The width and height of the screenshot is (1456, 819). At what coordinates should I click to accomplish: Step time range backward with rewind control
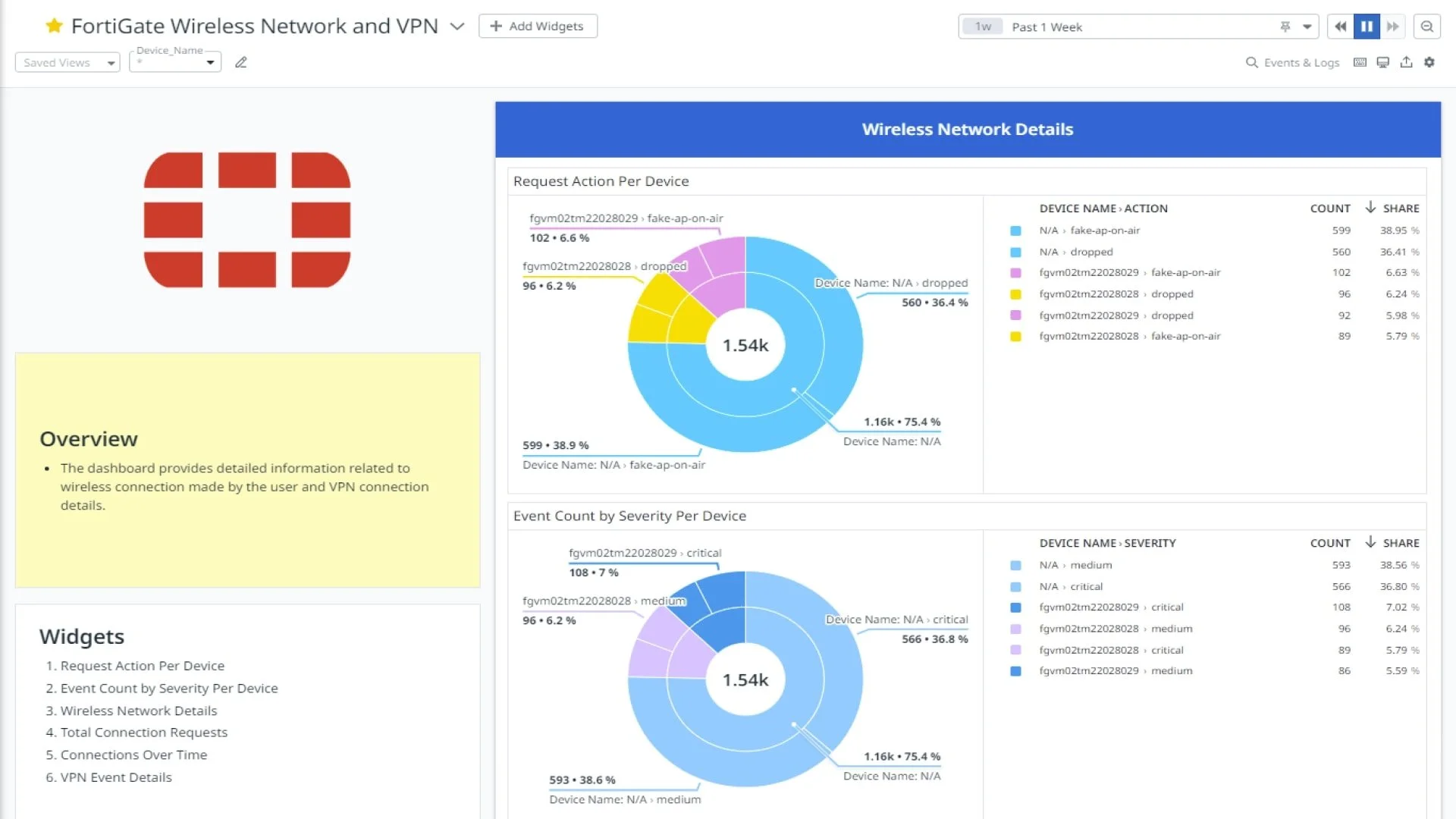[x=1340, y=26]
